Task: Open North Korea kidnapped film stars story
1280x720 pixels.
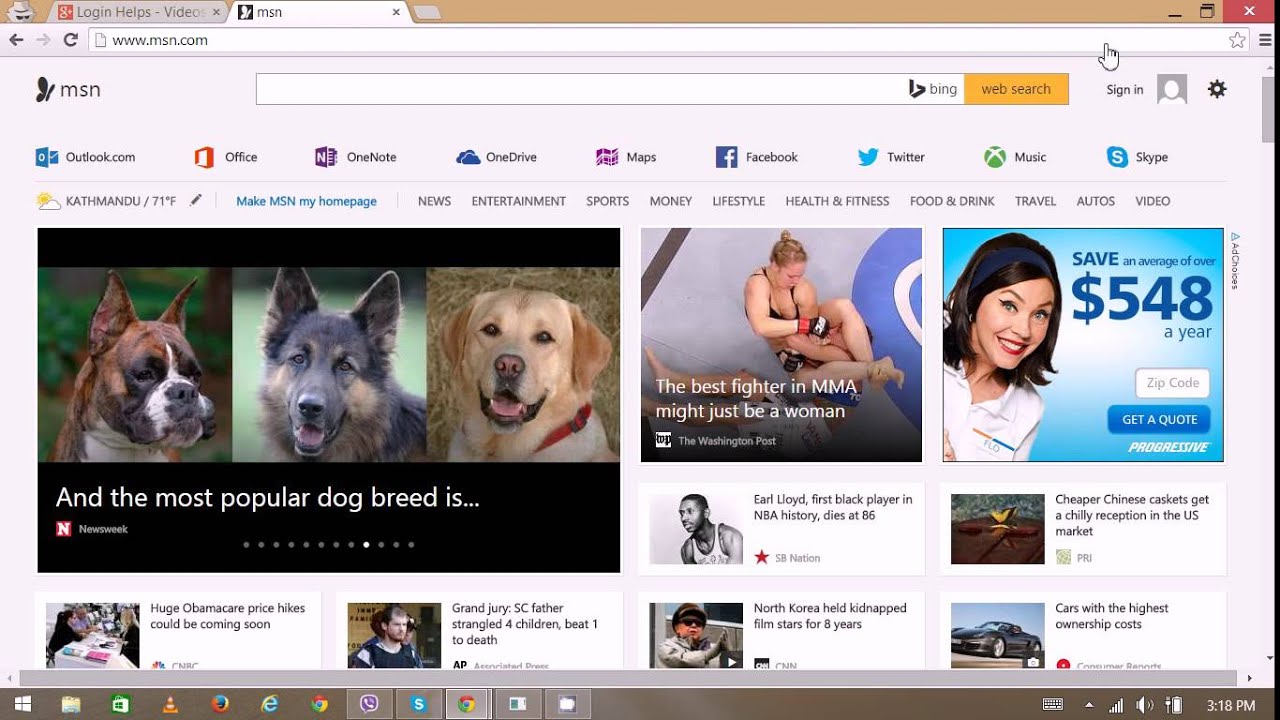Action: coord(830,616)
